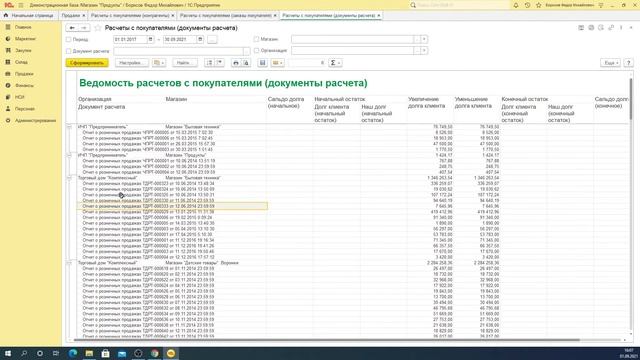Enable the Магазин filter checkbox
640x360 pixels.
tap(256, 39)
